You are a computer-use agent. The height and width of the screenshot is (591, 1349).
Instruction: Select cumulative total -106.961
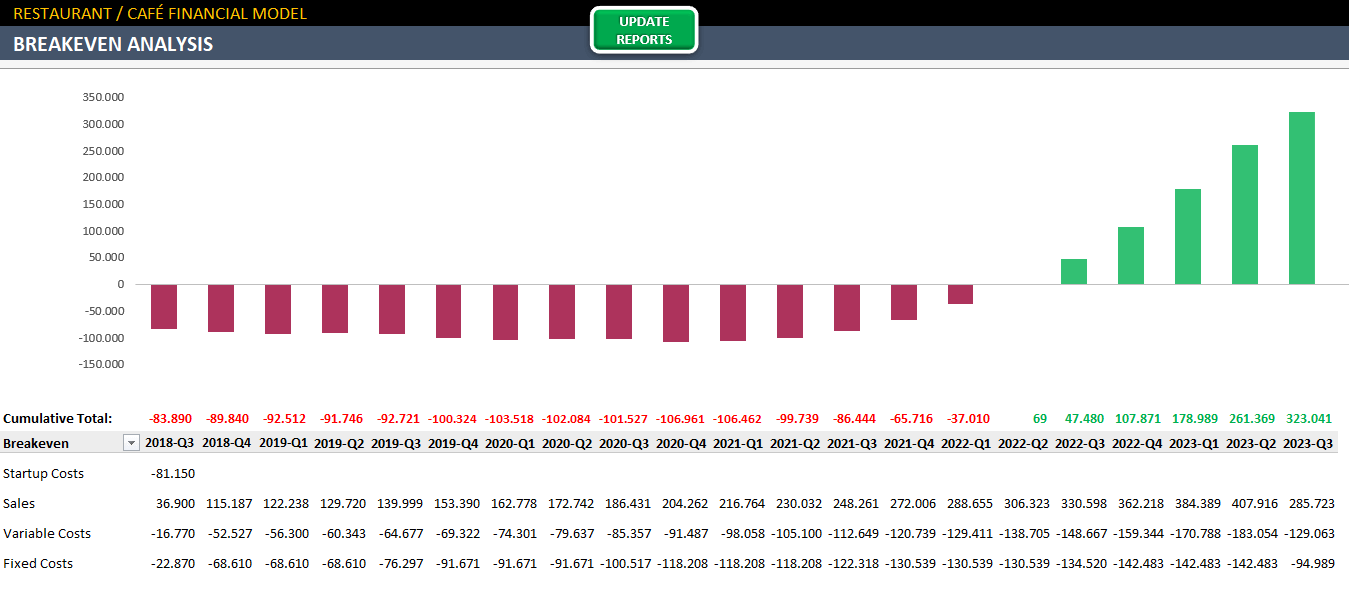pyautogui.click(x=682, y=418)
